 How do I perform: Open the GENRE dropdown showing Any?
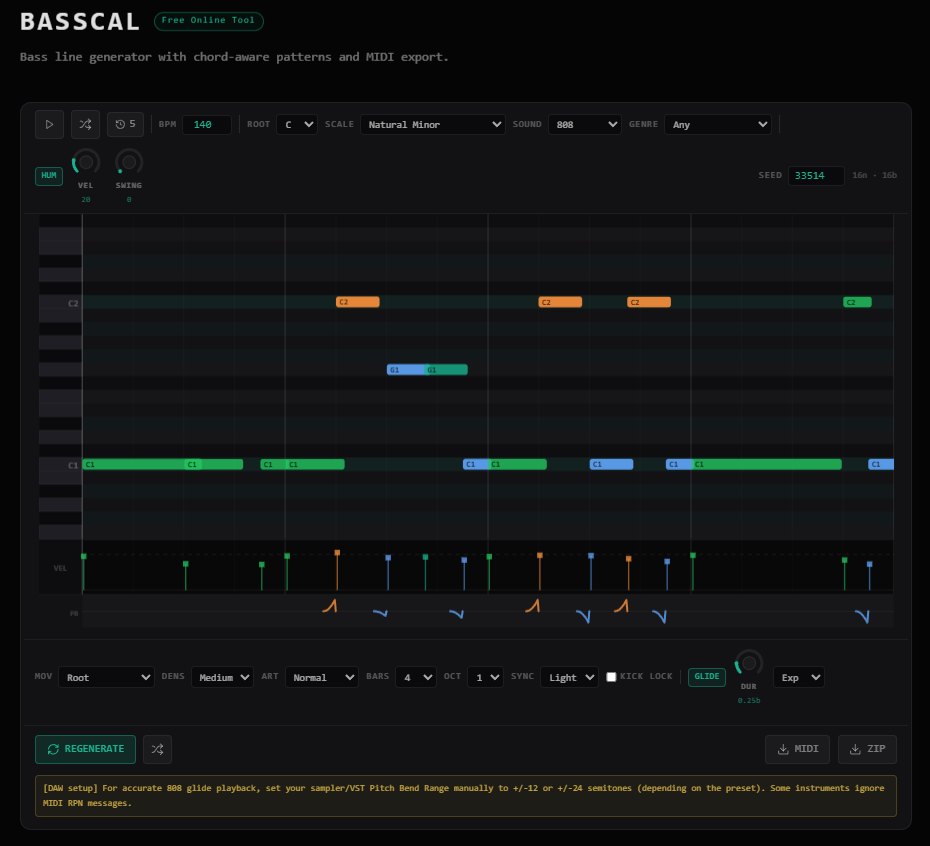(718, 125)
